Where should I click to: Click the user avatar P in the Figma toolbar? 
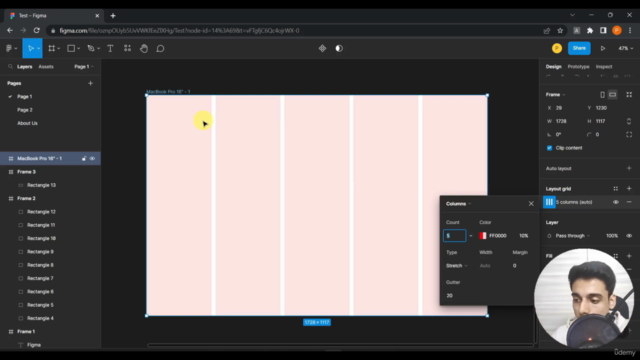[x=557, y=48]
